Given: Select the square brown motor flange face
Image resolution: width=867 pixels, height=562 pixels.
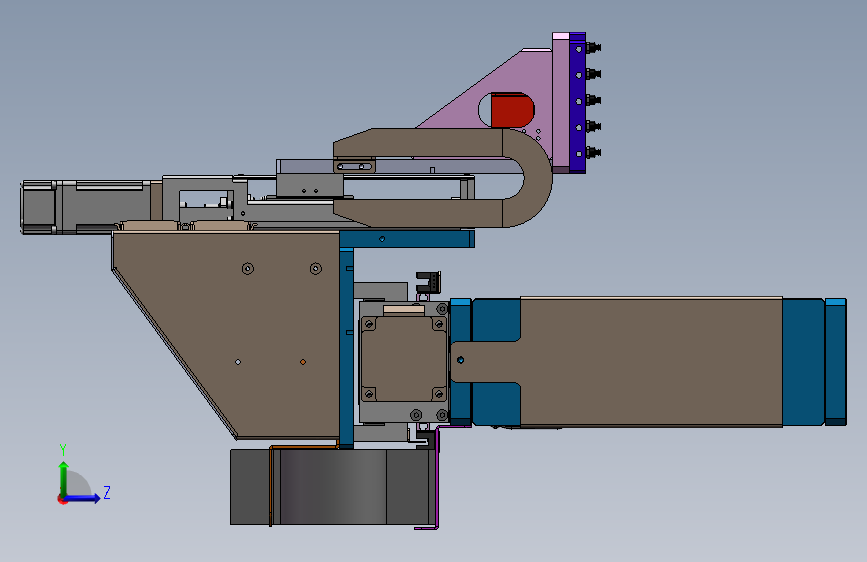Looking at the screenshot, I should click(403, 358).
